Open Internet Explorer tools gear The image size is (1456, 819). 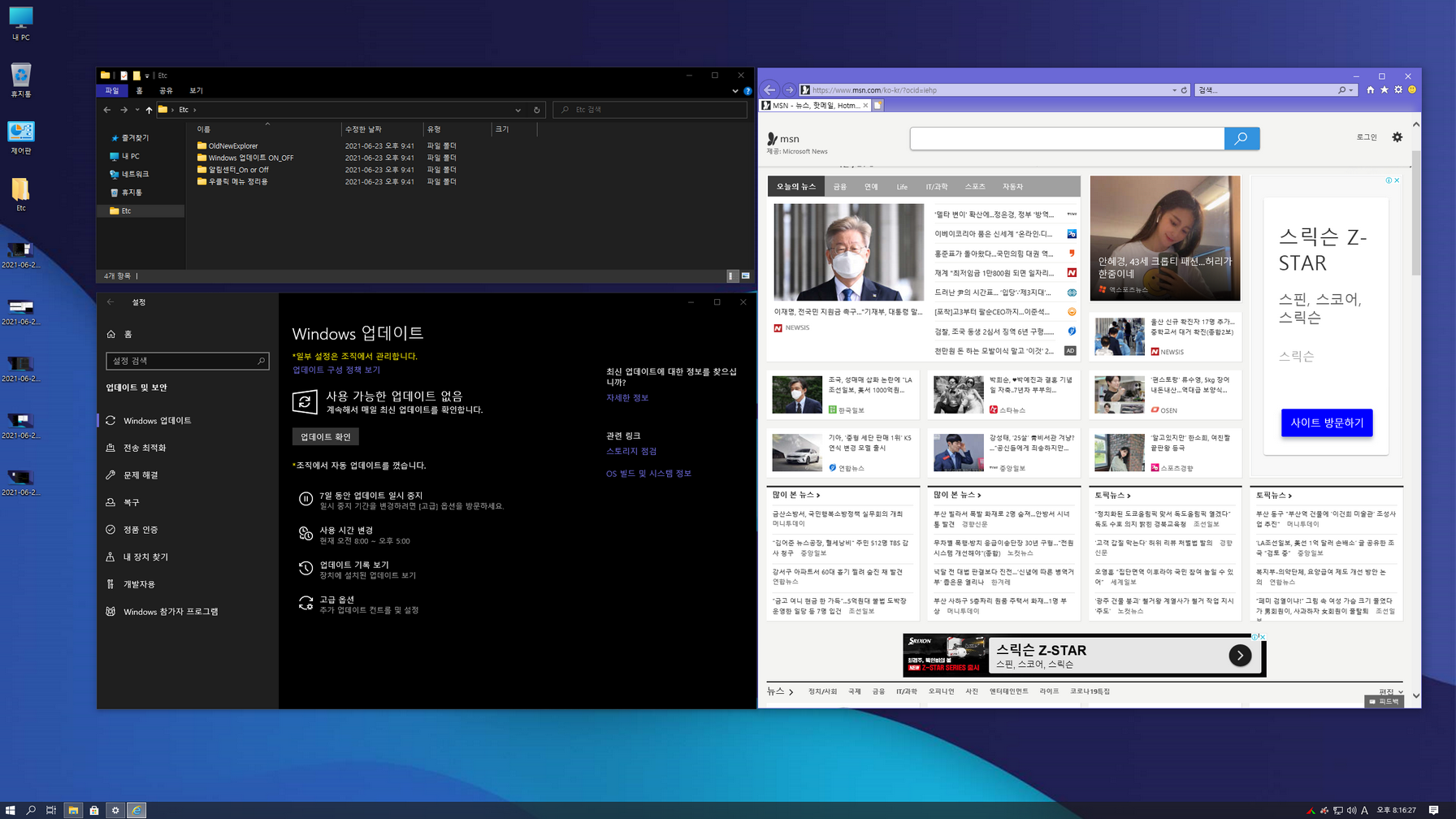[1398, 90]
